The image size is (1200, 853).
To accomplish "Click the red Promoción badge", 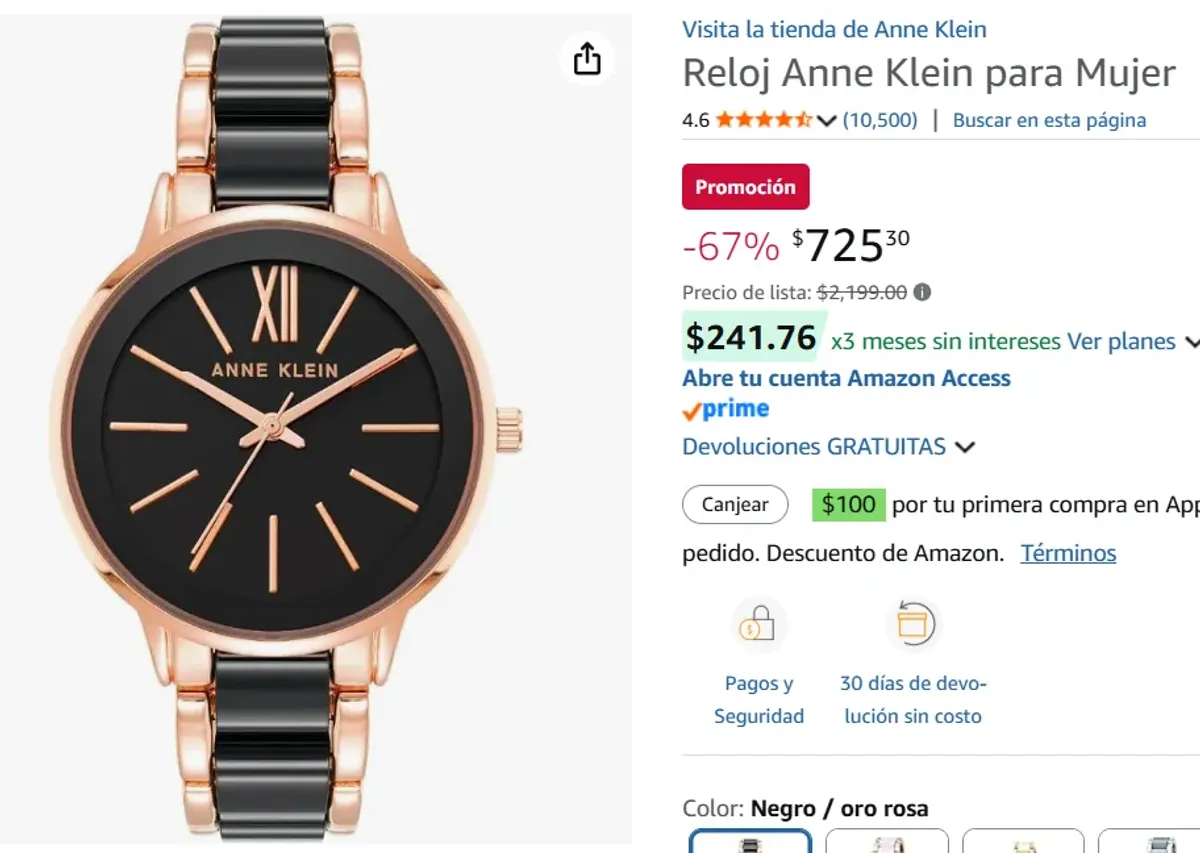I will coord(745,186).
